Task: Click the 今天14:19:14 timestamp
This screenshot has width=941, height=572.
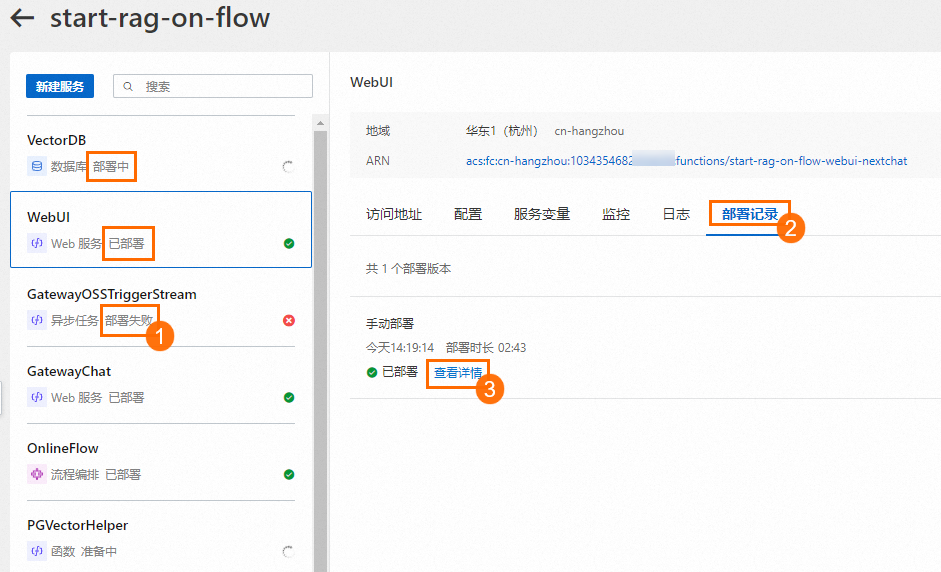Action: coord(400,348)
